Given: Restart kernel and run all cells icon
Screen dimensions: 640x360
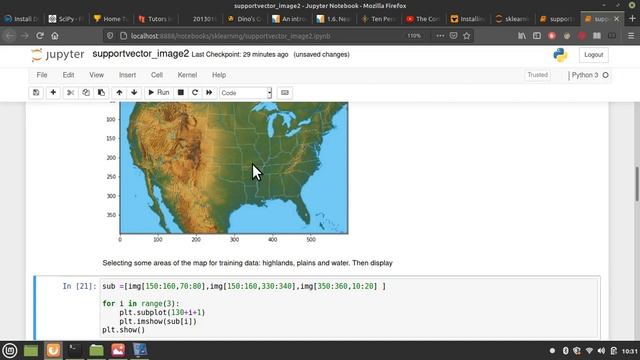Looking at the screenshot, I should [209, 93].
